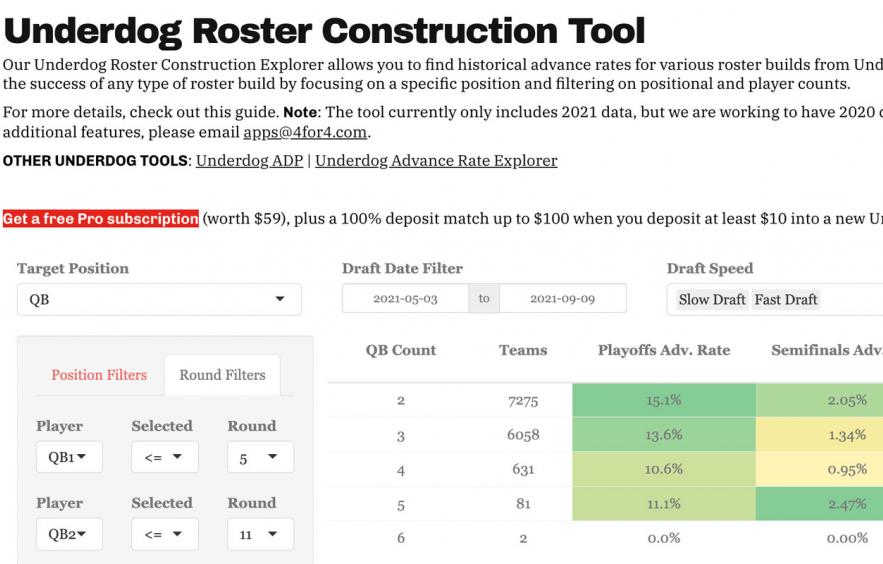Viewport: 883px width, 564px height.
Task: Select the Round Filters tab
Action: [x=222, y=375]
